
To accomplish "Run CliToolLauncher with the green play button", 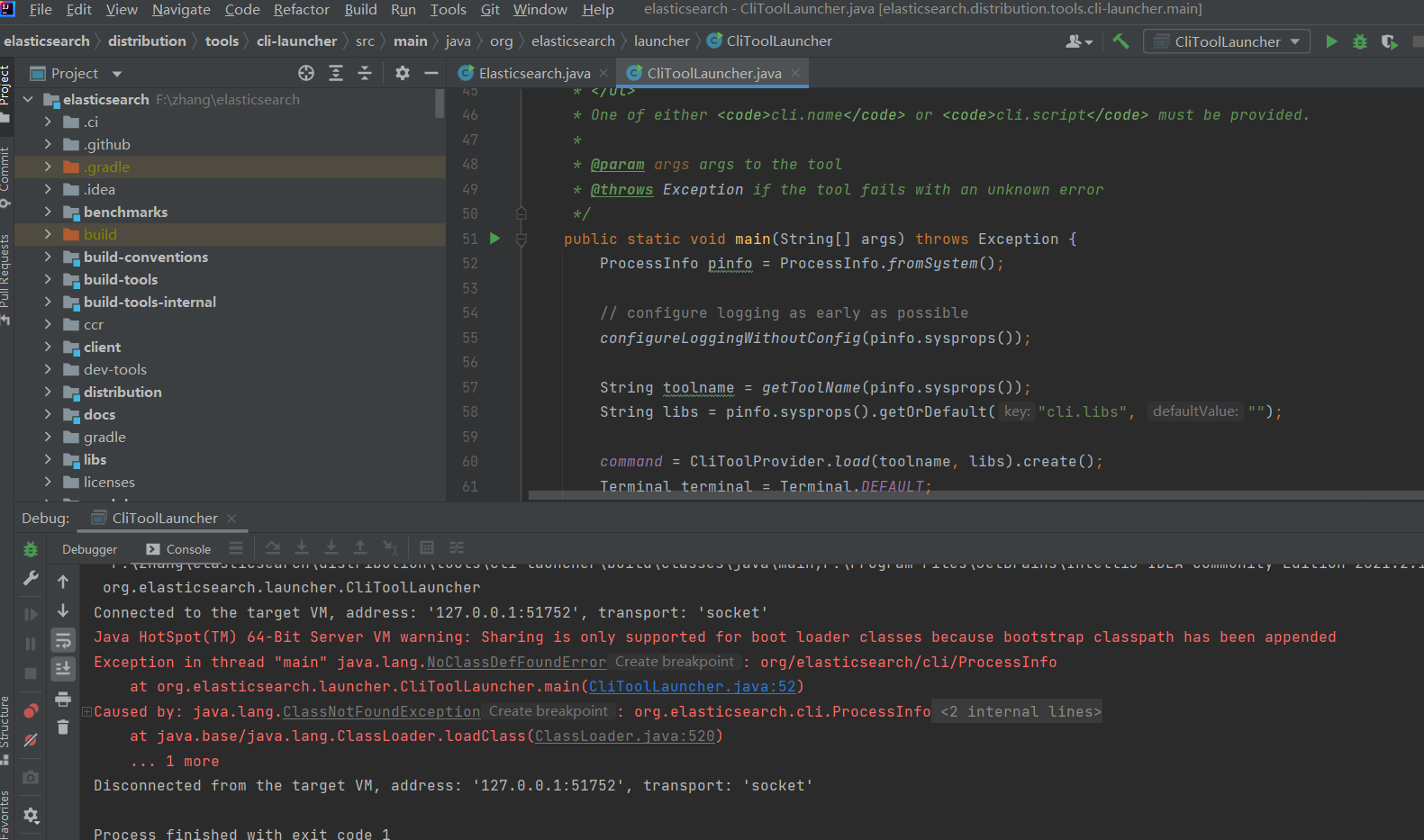I will pos(1331,41).
